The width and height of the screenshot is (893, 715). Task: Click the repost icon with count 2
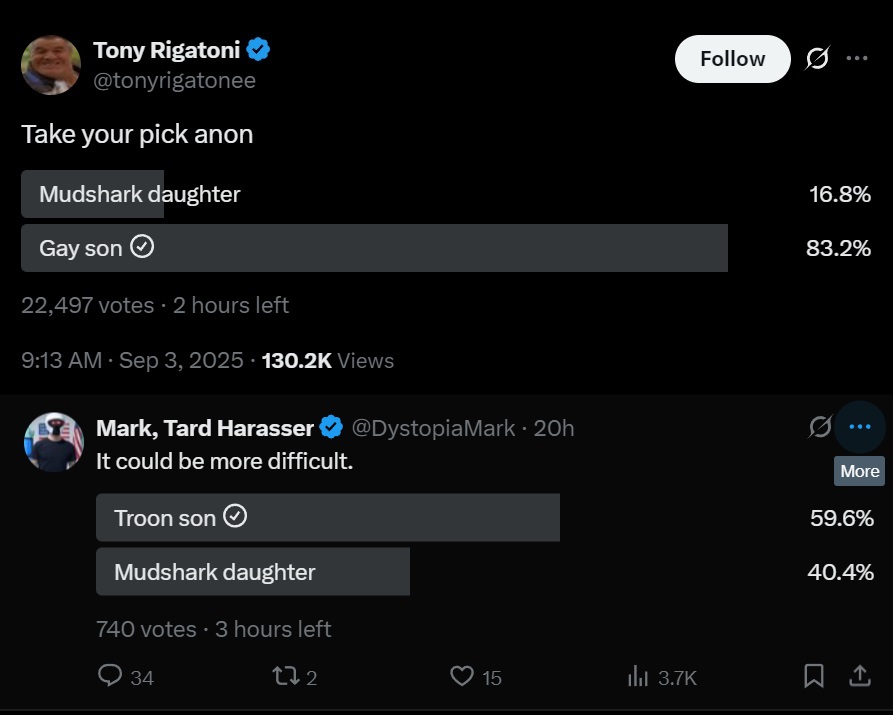coord(285,677)
